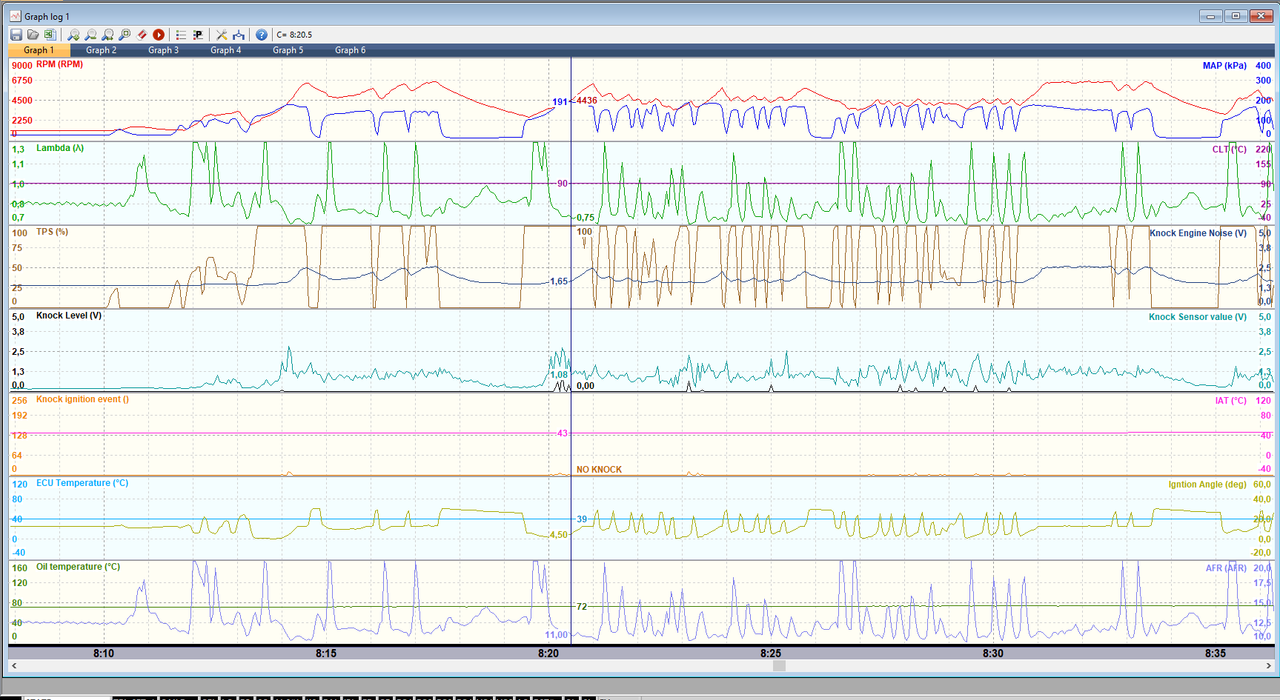1280x700 pixels.
Task: Click the 72 oil temperature cursor value
Action: click(582, 607)
